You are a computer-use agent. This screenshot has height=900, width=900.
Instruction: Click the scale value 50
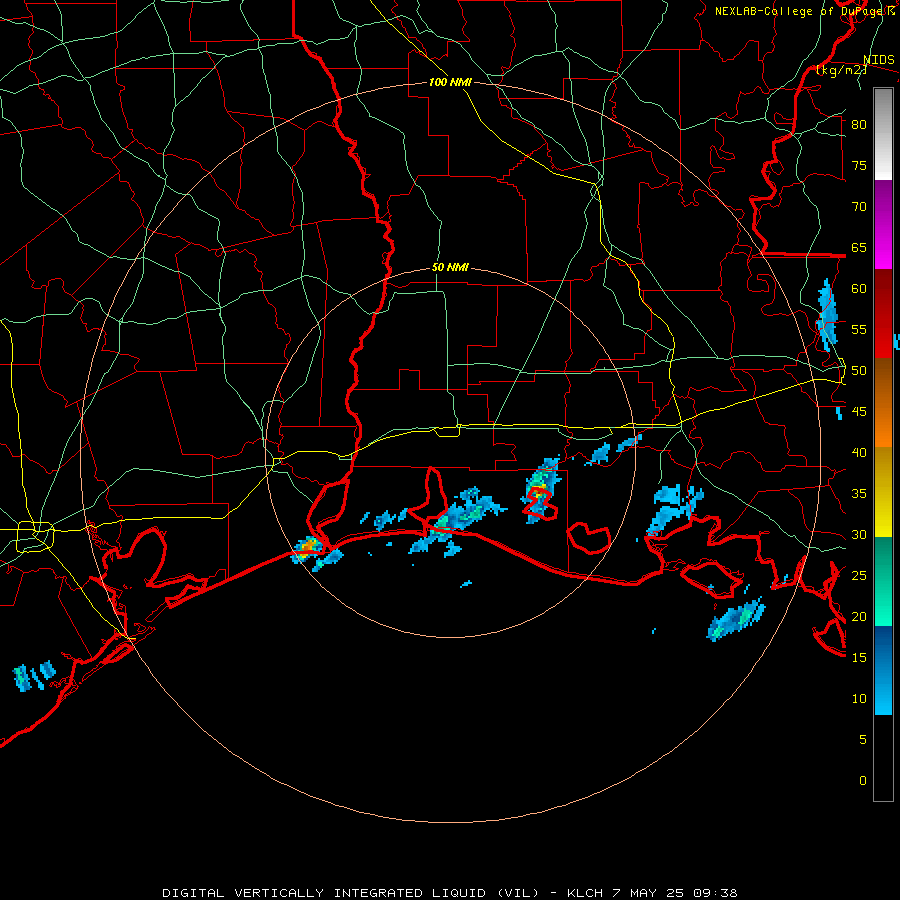[x=859, y=371]
